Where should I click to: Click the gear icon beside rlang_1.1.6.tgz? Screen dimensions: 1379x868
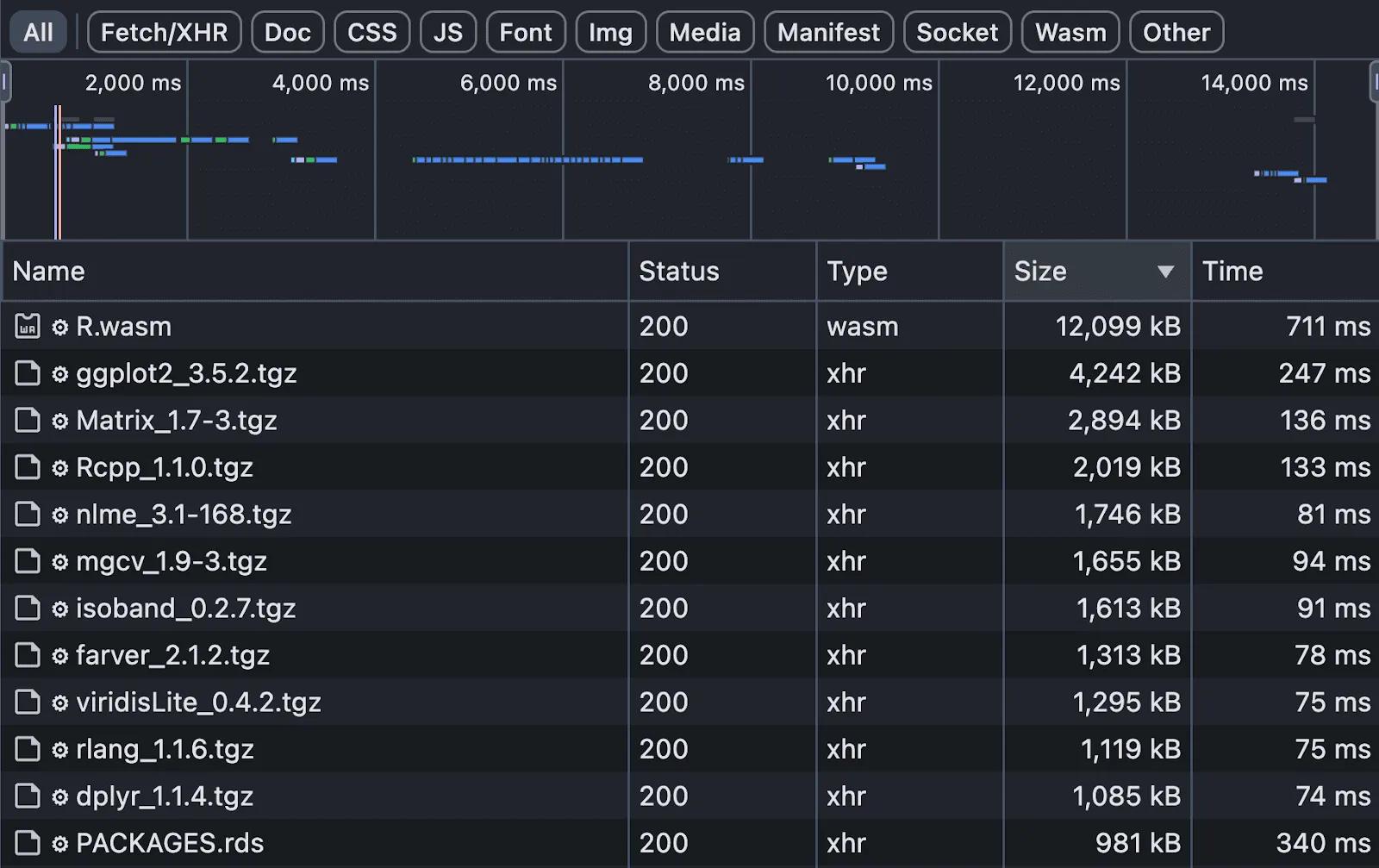point(59,748)
